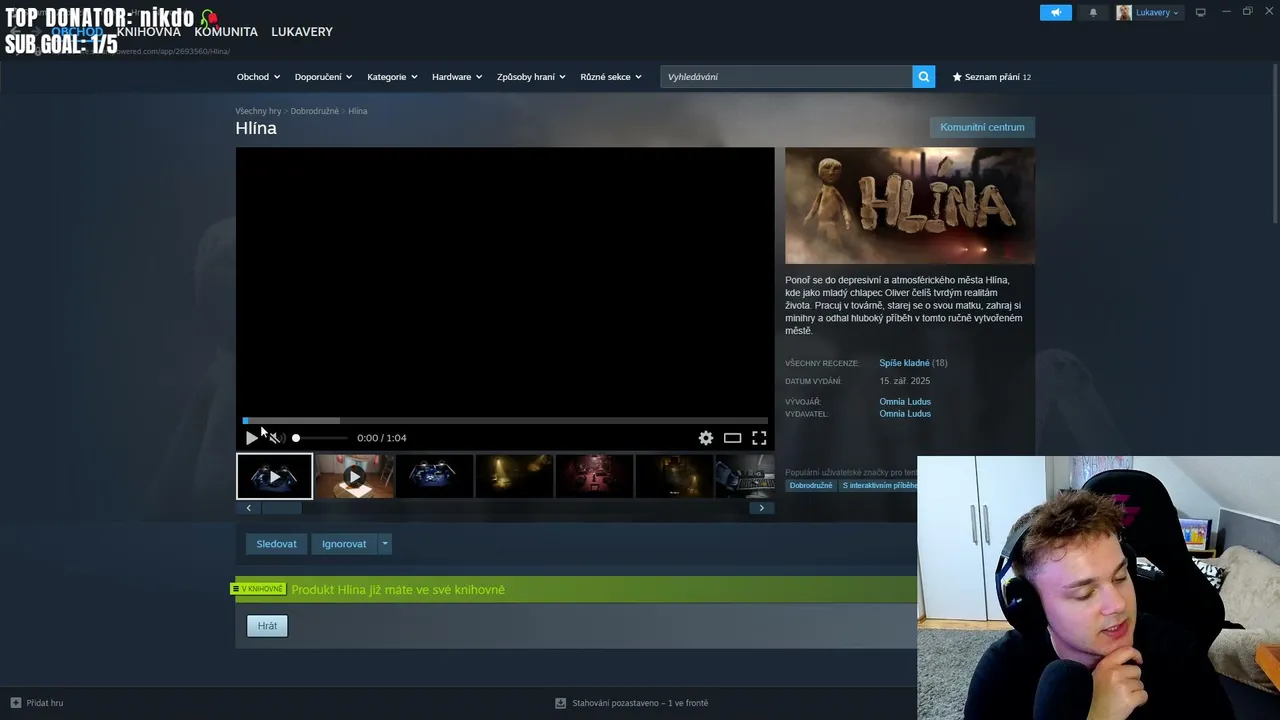
Task: Expand the Ignorovat options arrow
Action: click(385, 544)
